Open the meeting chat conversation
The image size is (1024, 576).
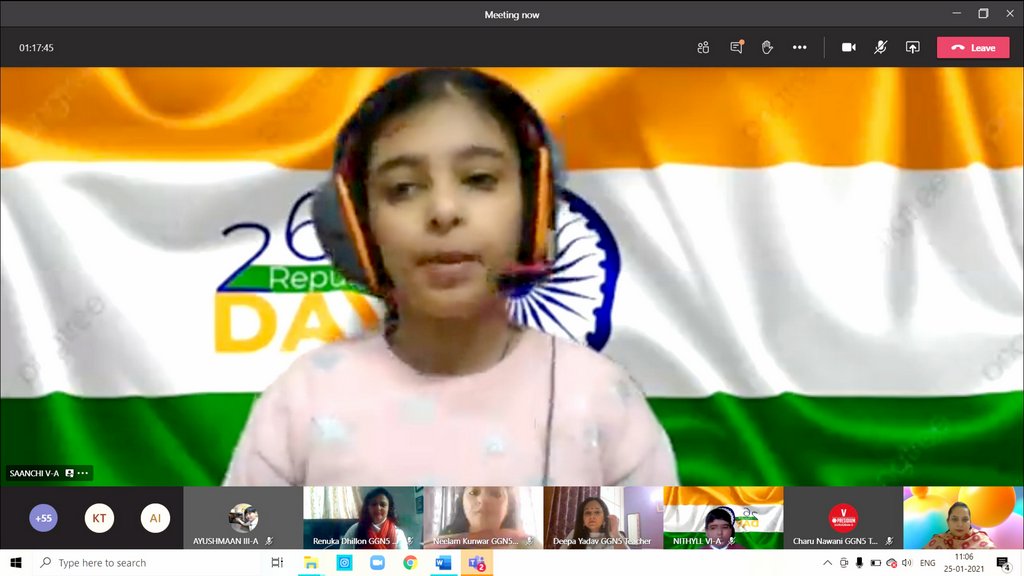coord(737,47)
